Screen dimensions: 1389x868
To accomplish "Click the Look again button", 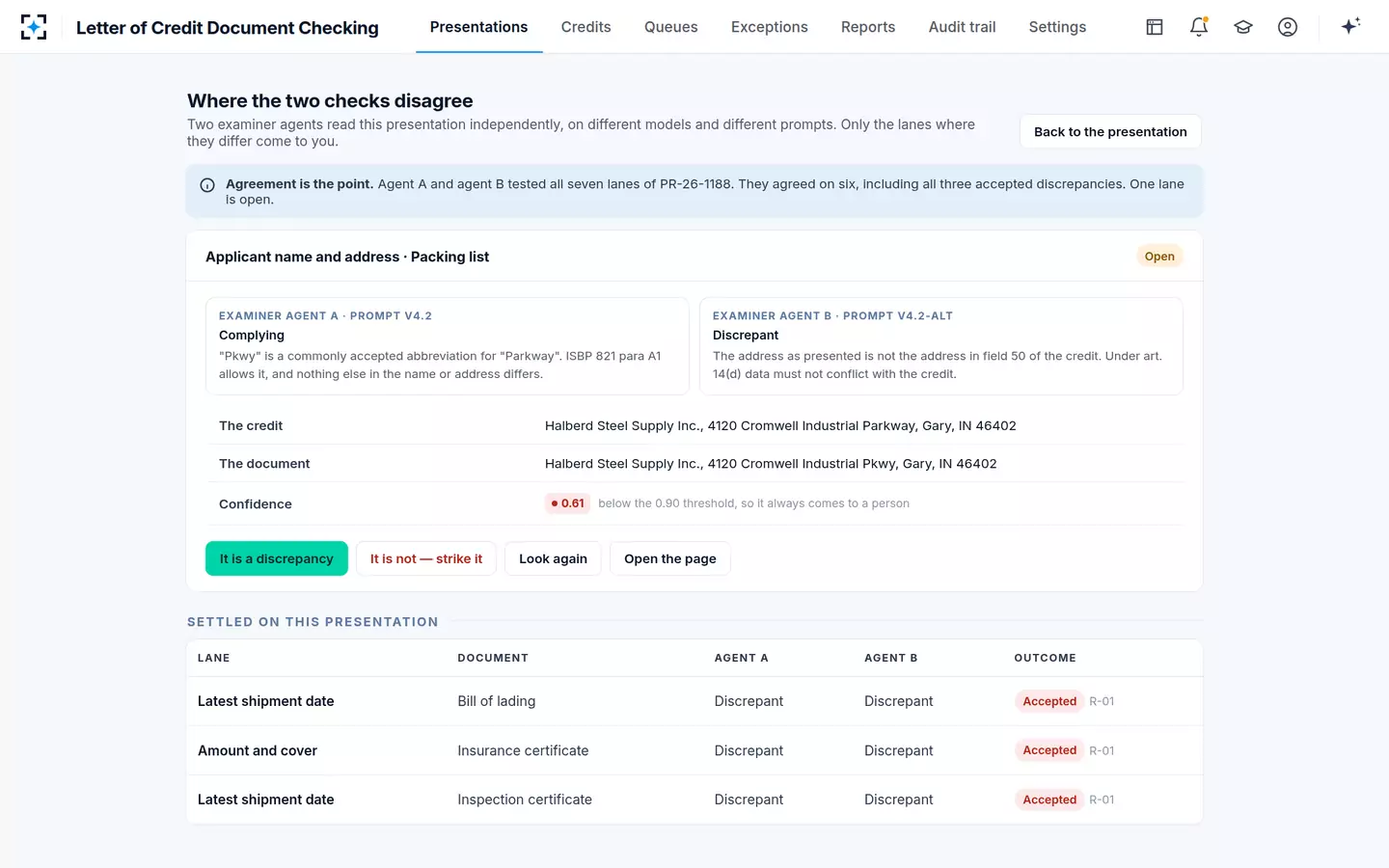I will (553, 558).
